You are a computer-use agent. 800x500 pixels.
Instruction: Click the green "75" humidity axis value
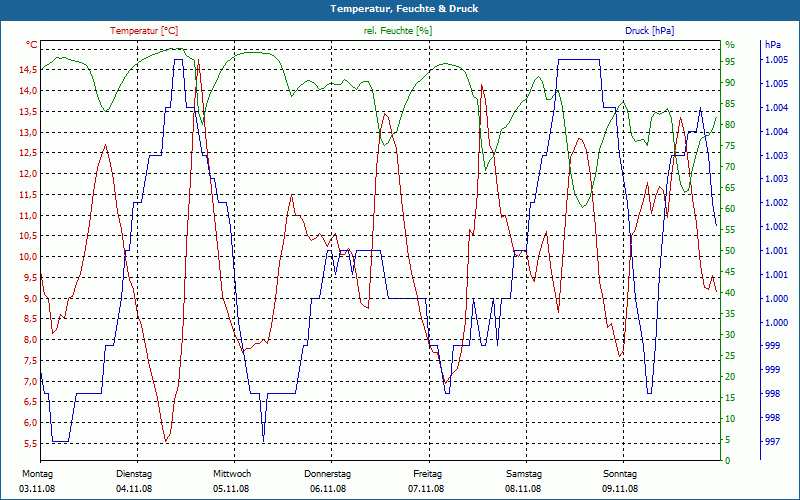click(730, 146)
